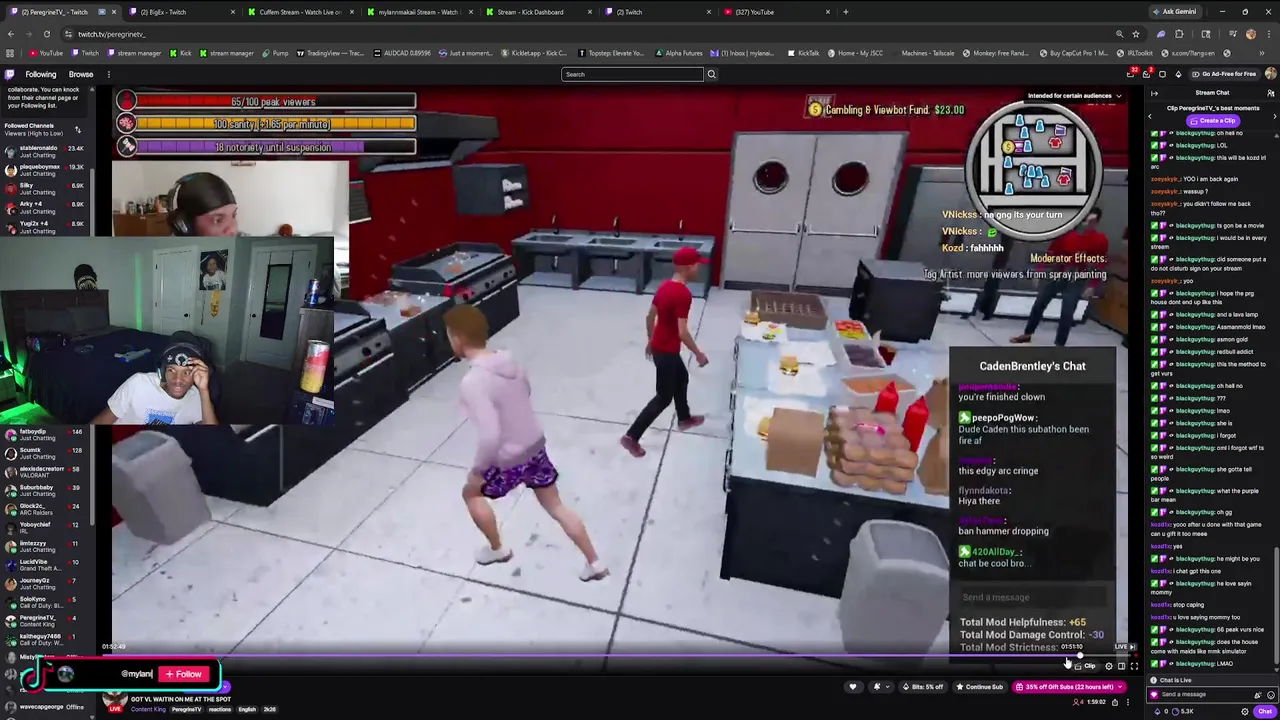Toggle fullscreen on the video player
Viewport: 1280px width, 720px height.
point(1134,666)
